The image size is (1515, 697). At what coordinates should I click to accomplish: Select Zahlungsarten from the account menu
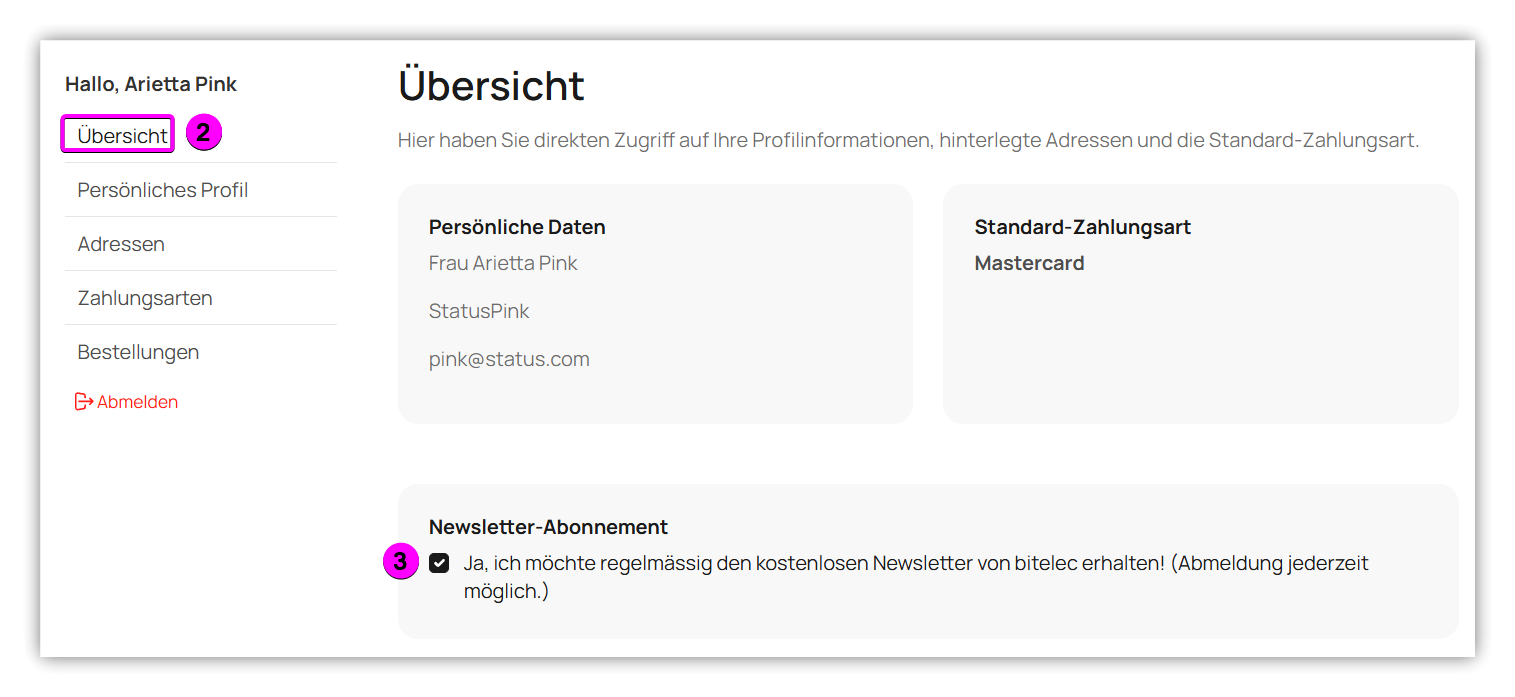tap(145, 298)
